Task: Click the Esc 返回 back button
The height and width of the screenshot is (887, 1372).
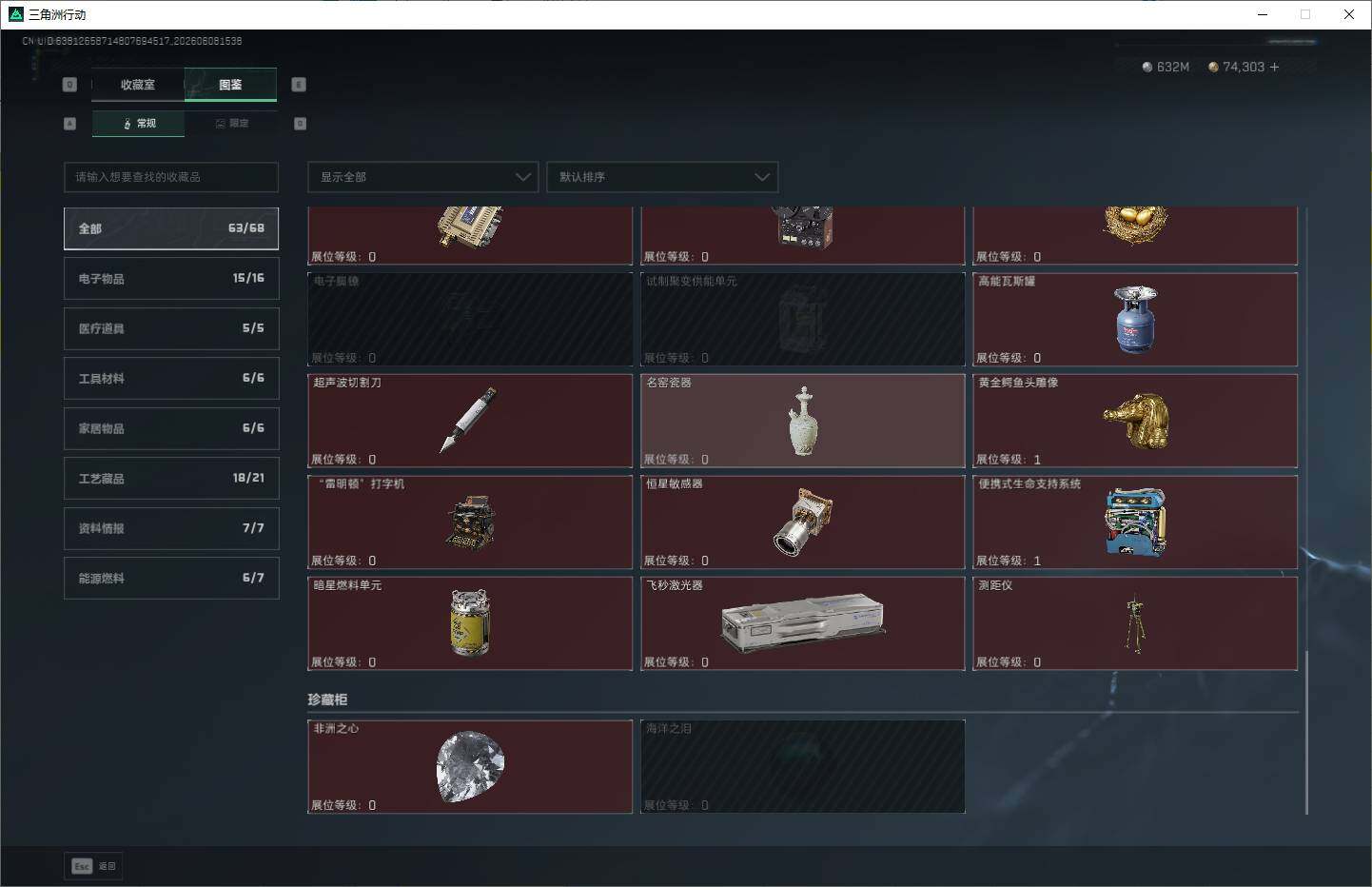Action: 93,866
